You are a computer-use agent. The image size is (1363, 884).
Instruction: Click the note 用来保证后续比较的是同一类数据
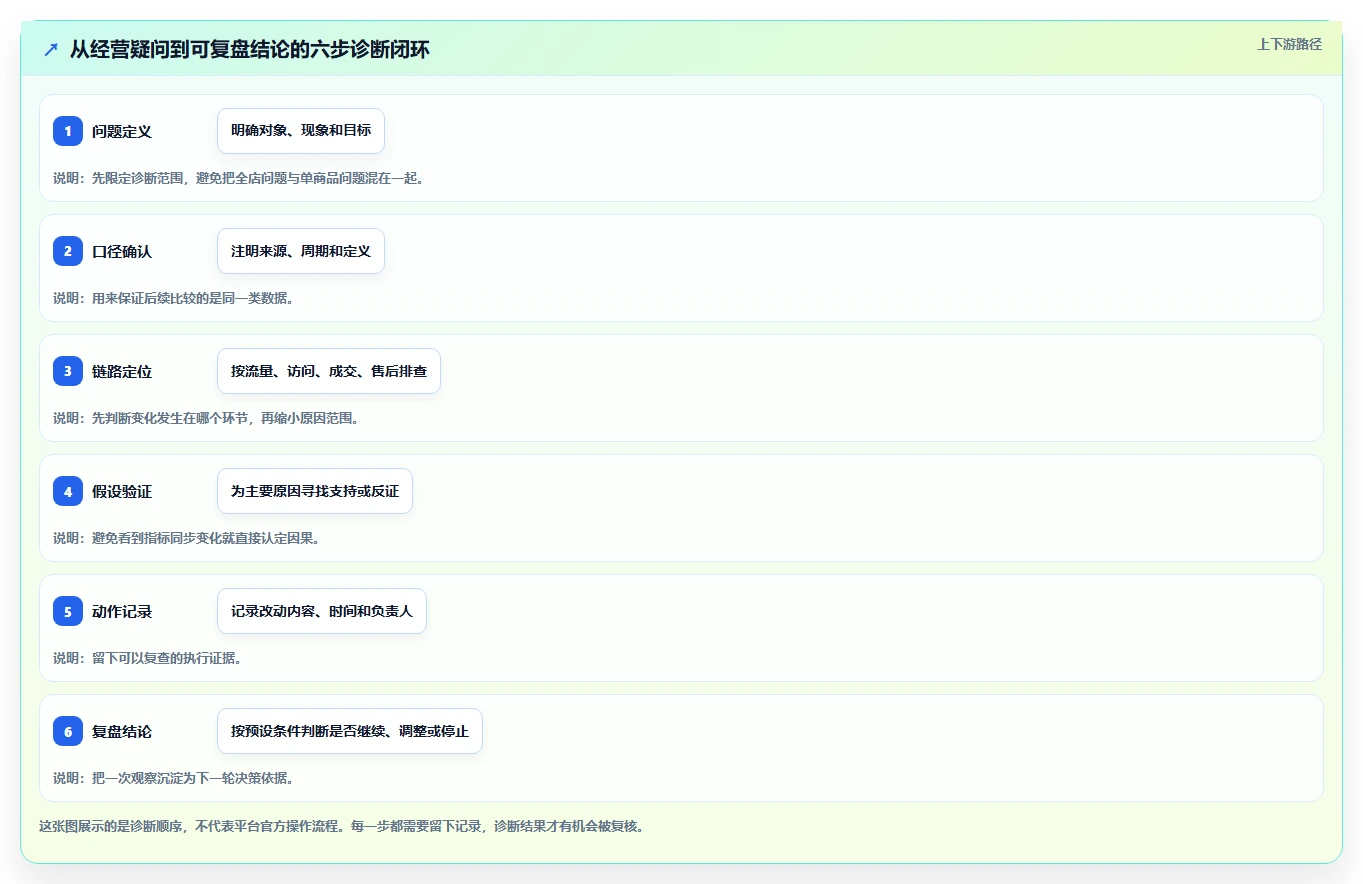173,298
